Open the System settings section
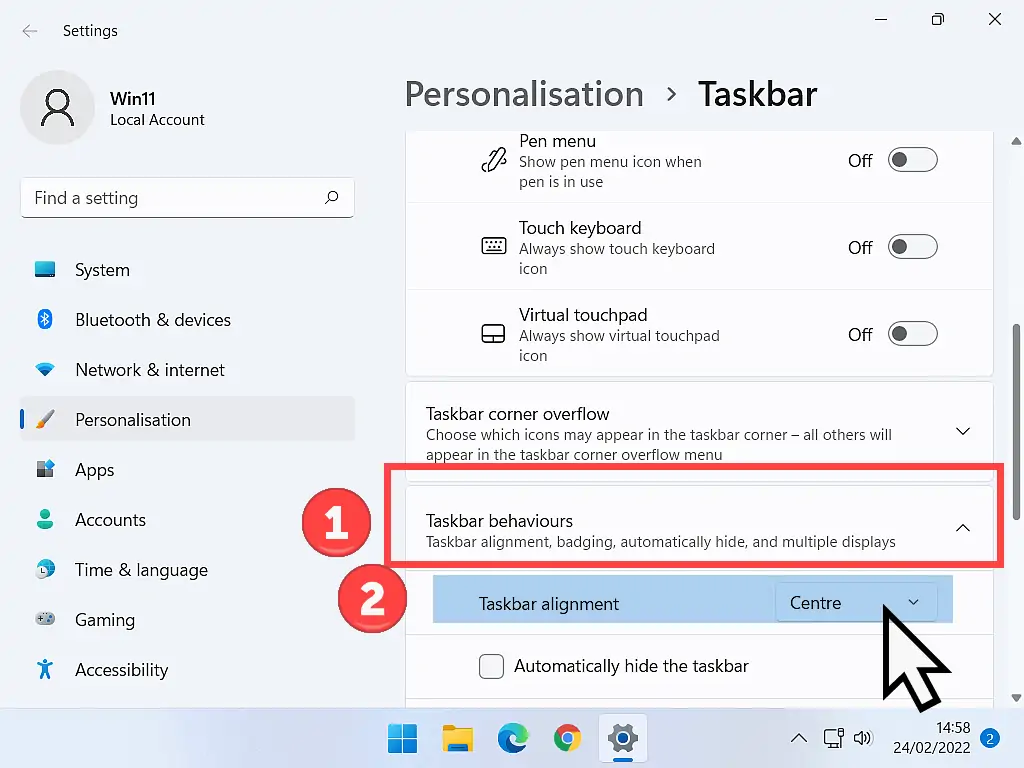The image size is (1024, 768). [x=102, y=270]
